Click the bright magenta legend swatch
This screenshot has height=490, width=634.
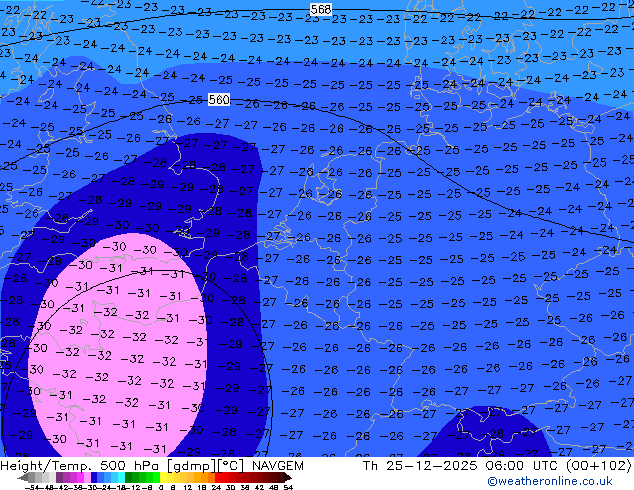click(80, 478)
